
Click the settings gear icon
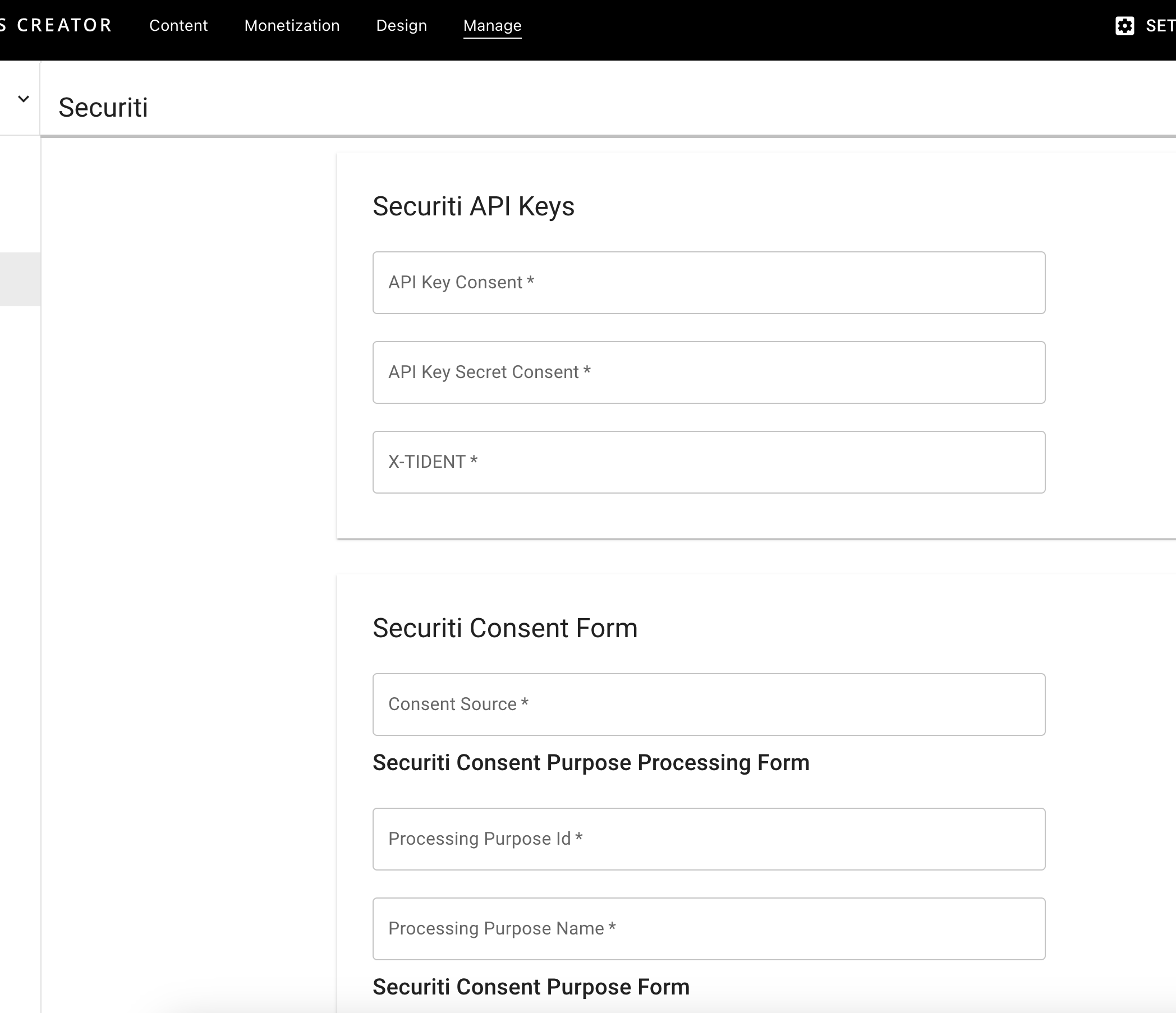pos(1124,26)
